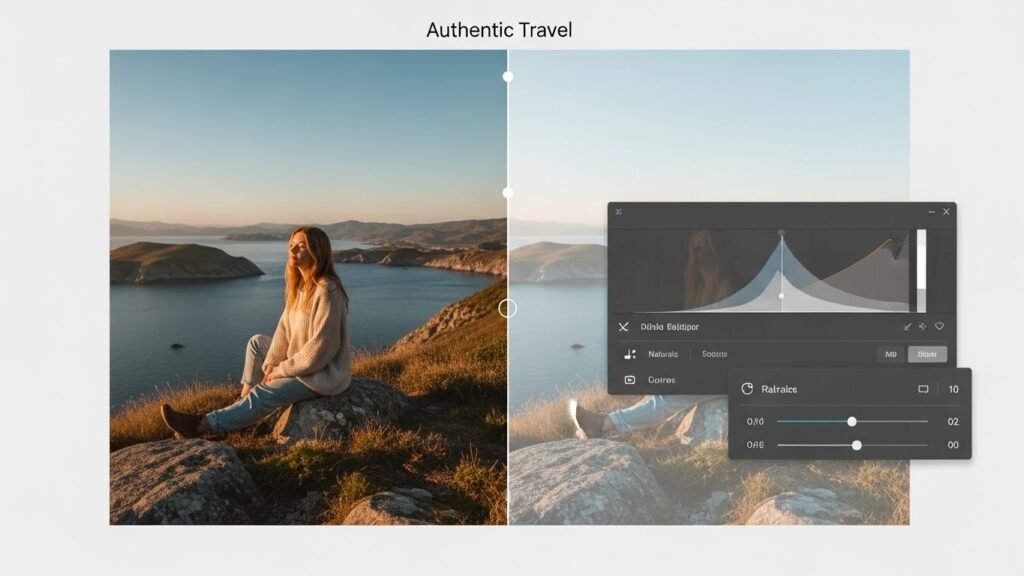Viewport: 1024px width, 576px height.
Task: Select the Colors panel icon
Action: pos(629,380)
